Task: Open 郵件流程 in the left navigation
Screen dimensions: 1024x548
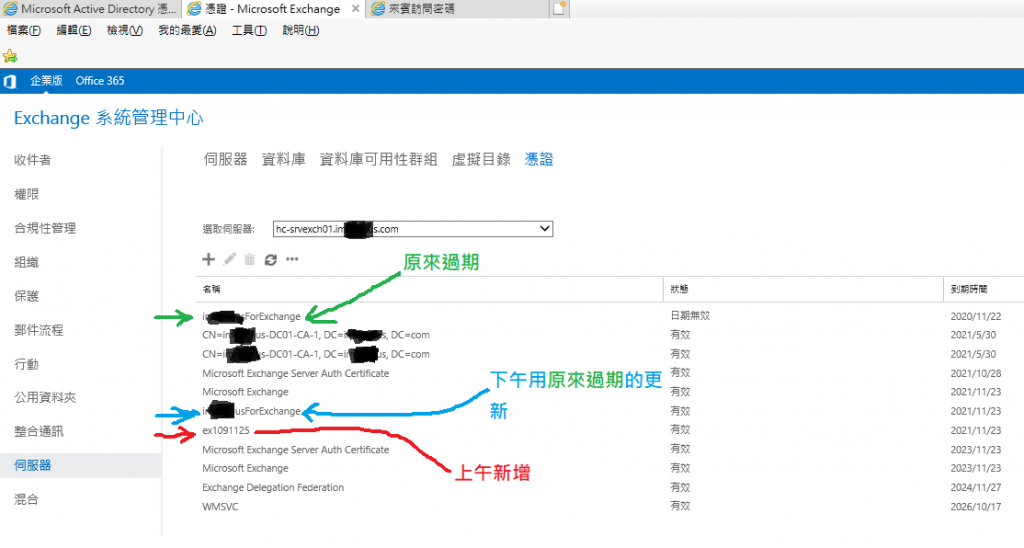Action: pos(39,330)
